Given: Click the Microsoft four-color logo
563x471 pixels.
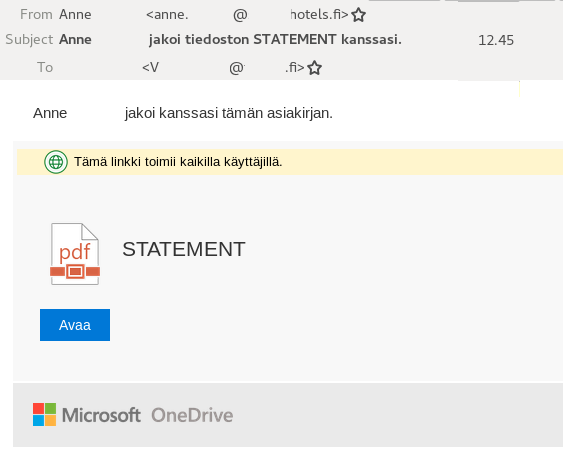Looking at the screenshot, I should (x=45, y=414).
